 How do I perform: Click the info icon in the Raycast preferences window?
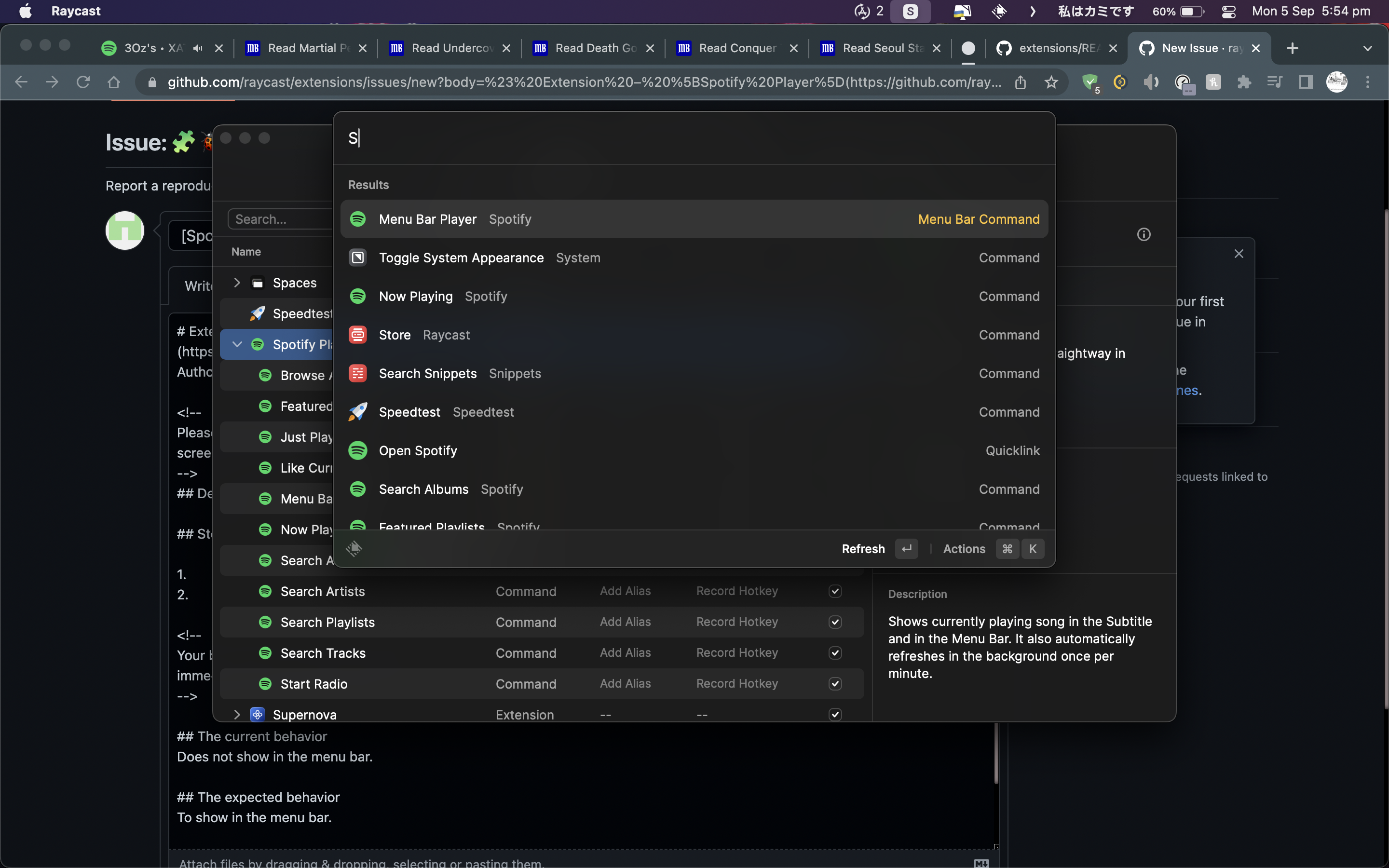pyautogui.click(x=1144, y=234)
